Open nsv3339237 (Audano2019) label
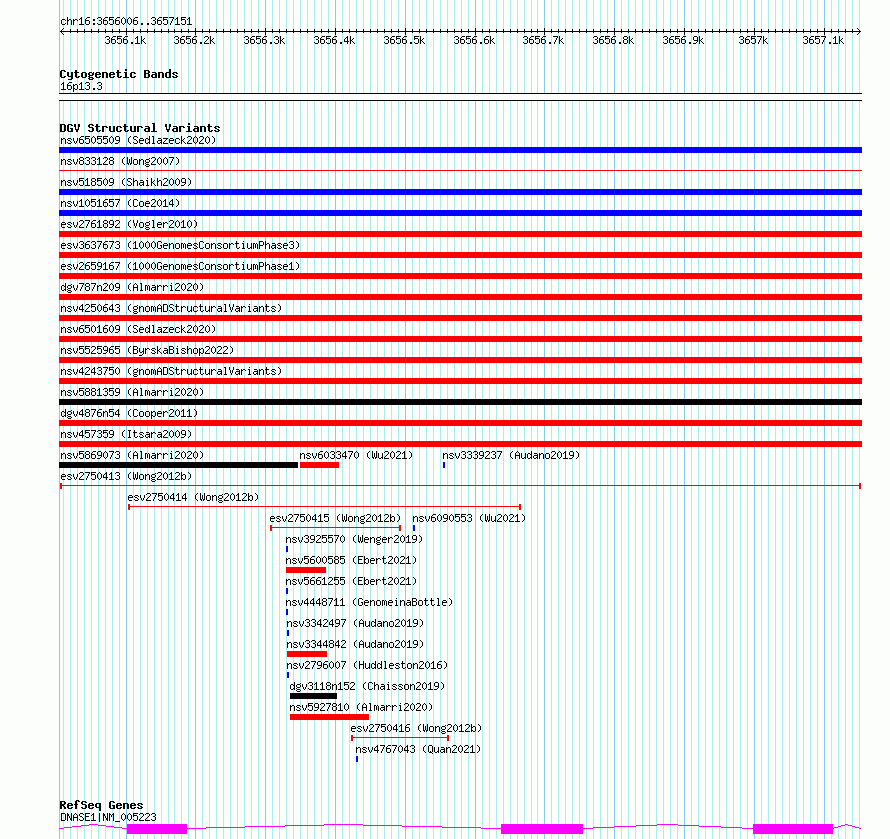This screenshot has width=890, height=839. click(511, 455)
